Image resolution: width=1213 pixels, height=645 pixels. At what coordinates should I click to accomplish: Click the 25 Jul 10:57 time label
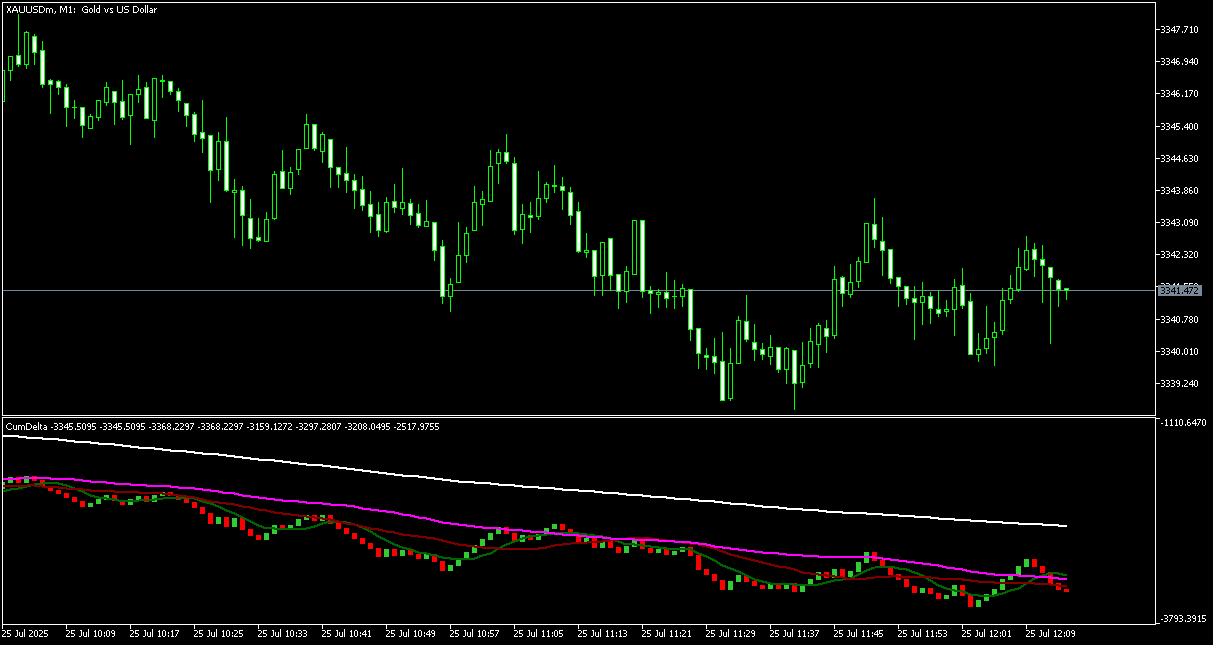(x=475, y=634)
